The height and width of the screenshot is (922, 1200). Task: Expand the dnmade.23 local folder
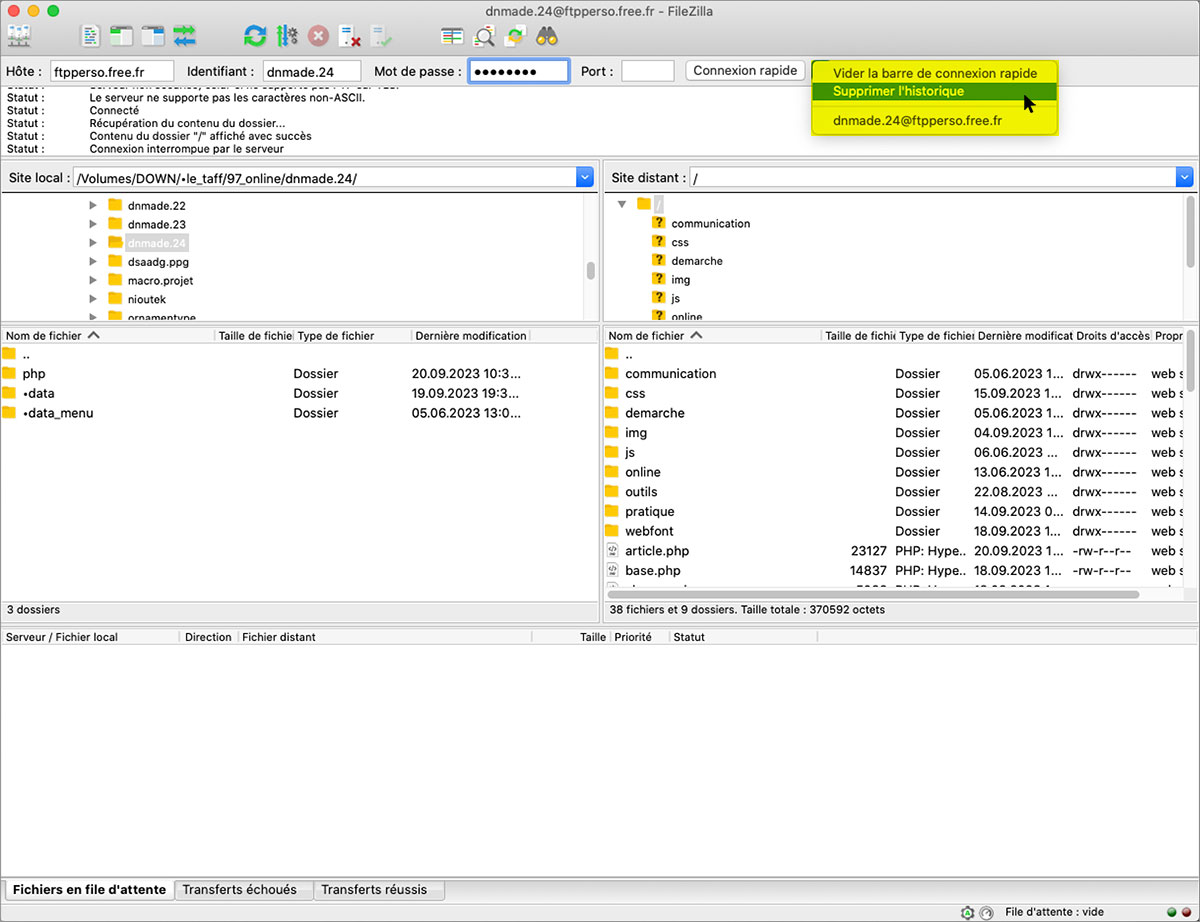93,224
